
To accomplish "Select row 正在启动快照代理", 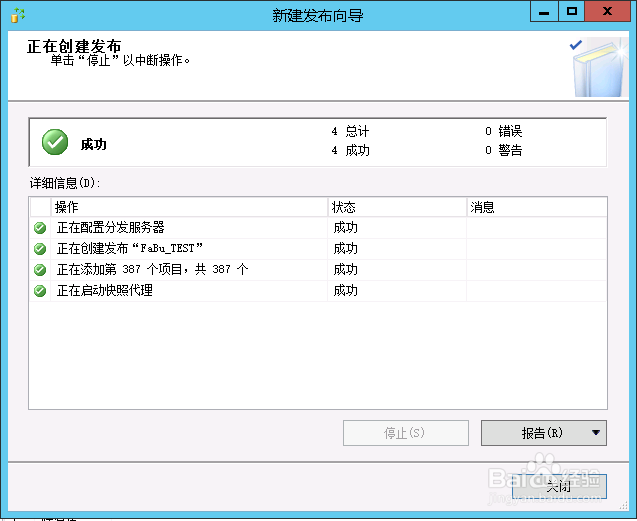I will 318,291.
